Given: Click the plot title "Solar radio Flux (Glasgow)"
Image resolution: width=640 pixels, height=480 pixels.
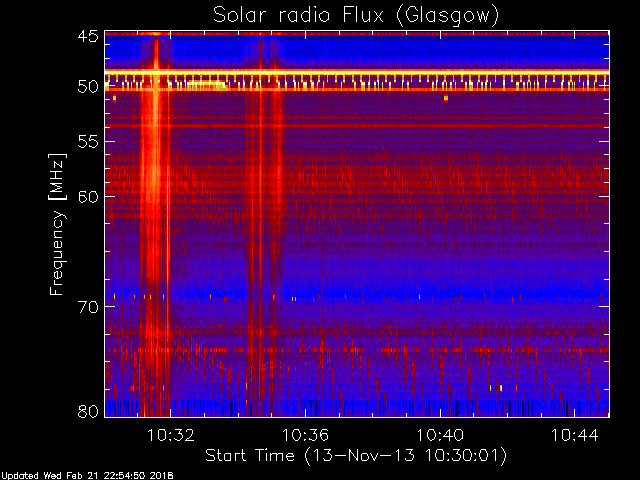Looking at the screenshot, I should 356,16.
